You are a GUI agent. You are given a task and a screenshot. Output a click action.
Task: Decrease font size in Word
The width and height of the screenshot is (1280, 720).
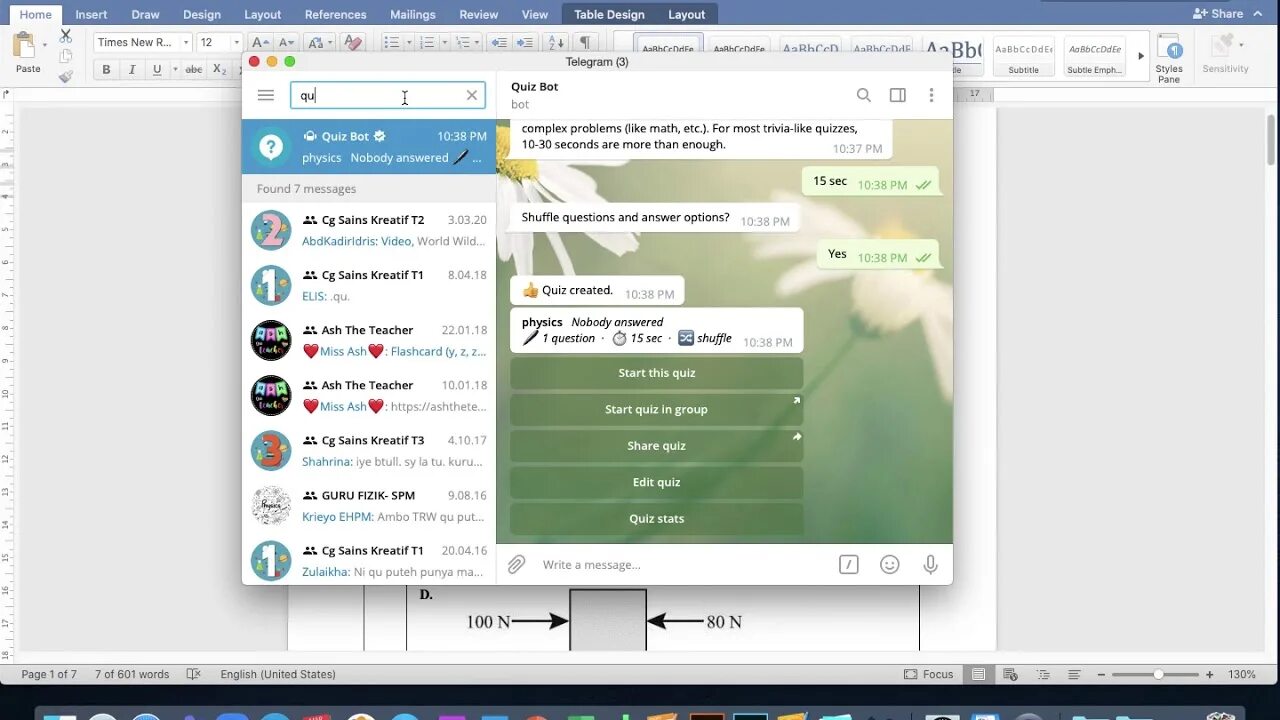286,42
